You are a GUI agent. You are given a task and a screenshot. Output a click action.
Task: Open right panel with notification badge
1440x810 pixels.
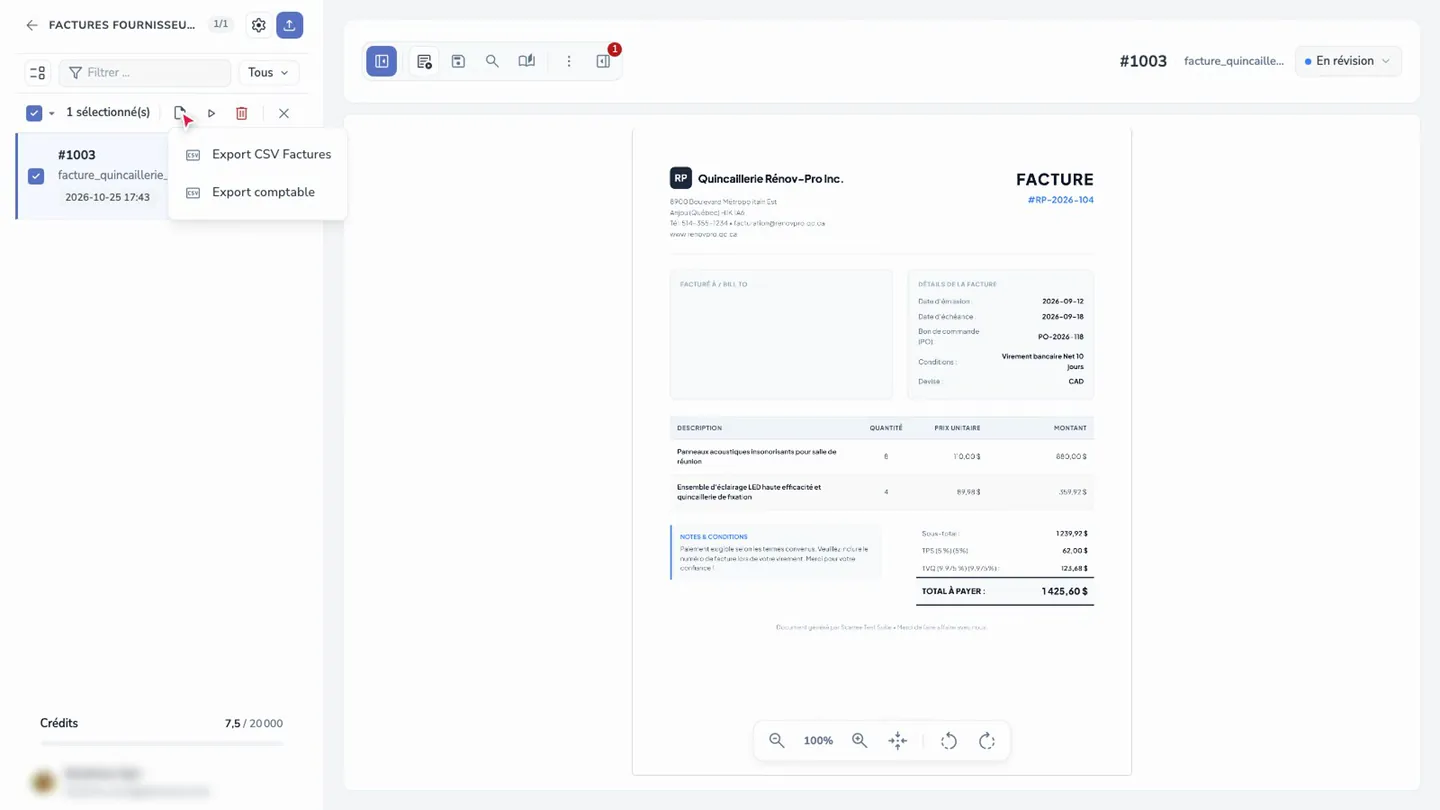[x=603, y=61]
